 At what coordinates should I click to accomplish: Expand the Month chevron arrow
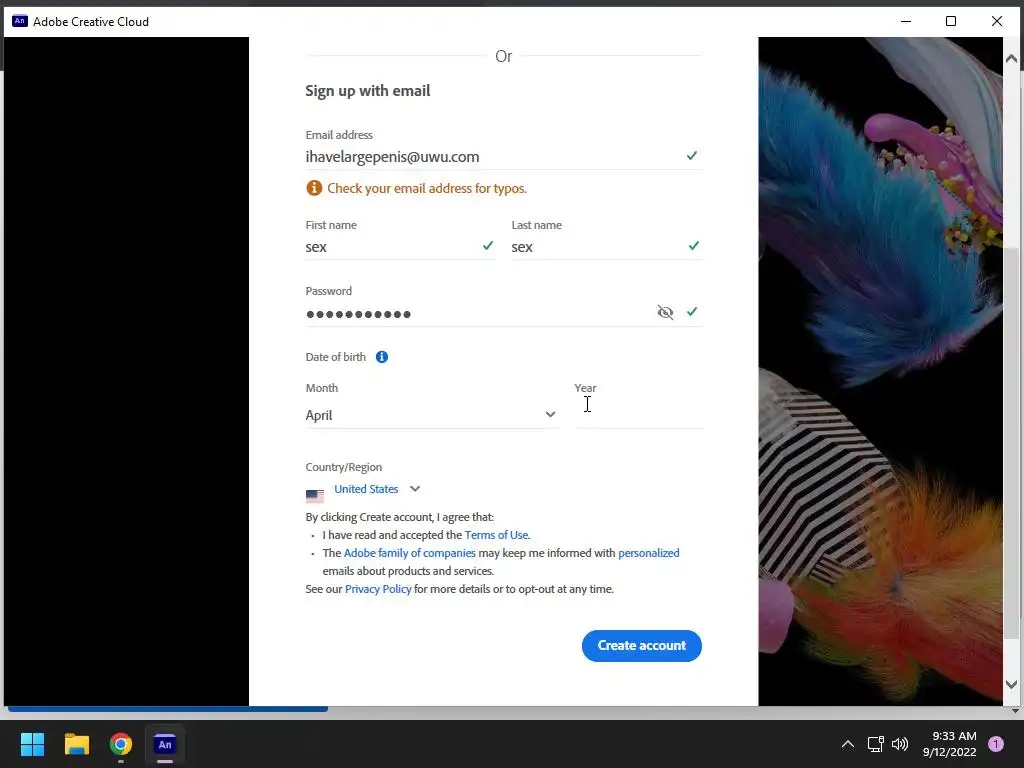click(551, 415)
